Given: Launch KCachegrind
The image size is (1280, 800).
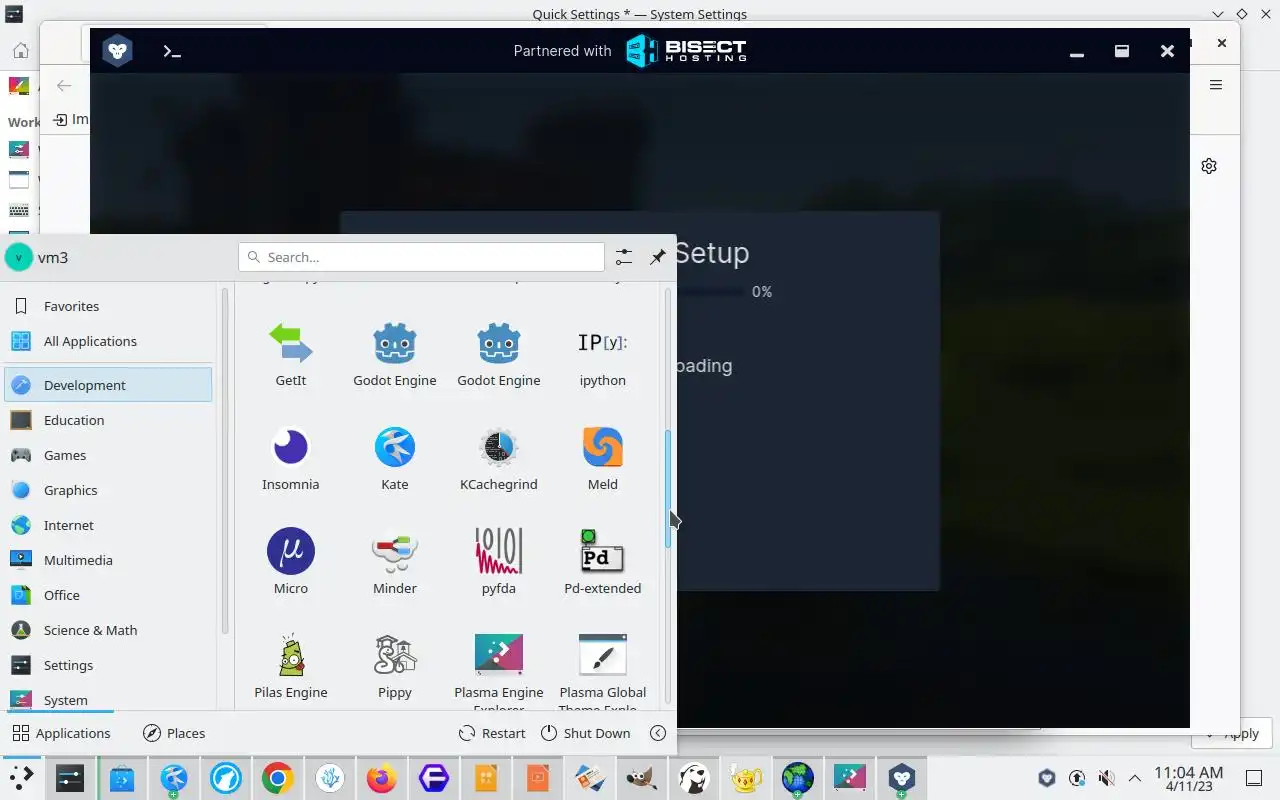Looking at the screenshot, I should coord(499,459).
